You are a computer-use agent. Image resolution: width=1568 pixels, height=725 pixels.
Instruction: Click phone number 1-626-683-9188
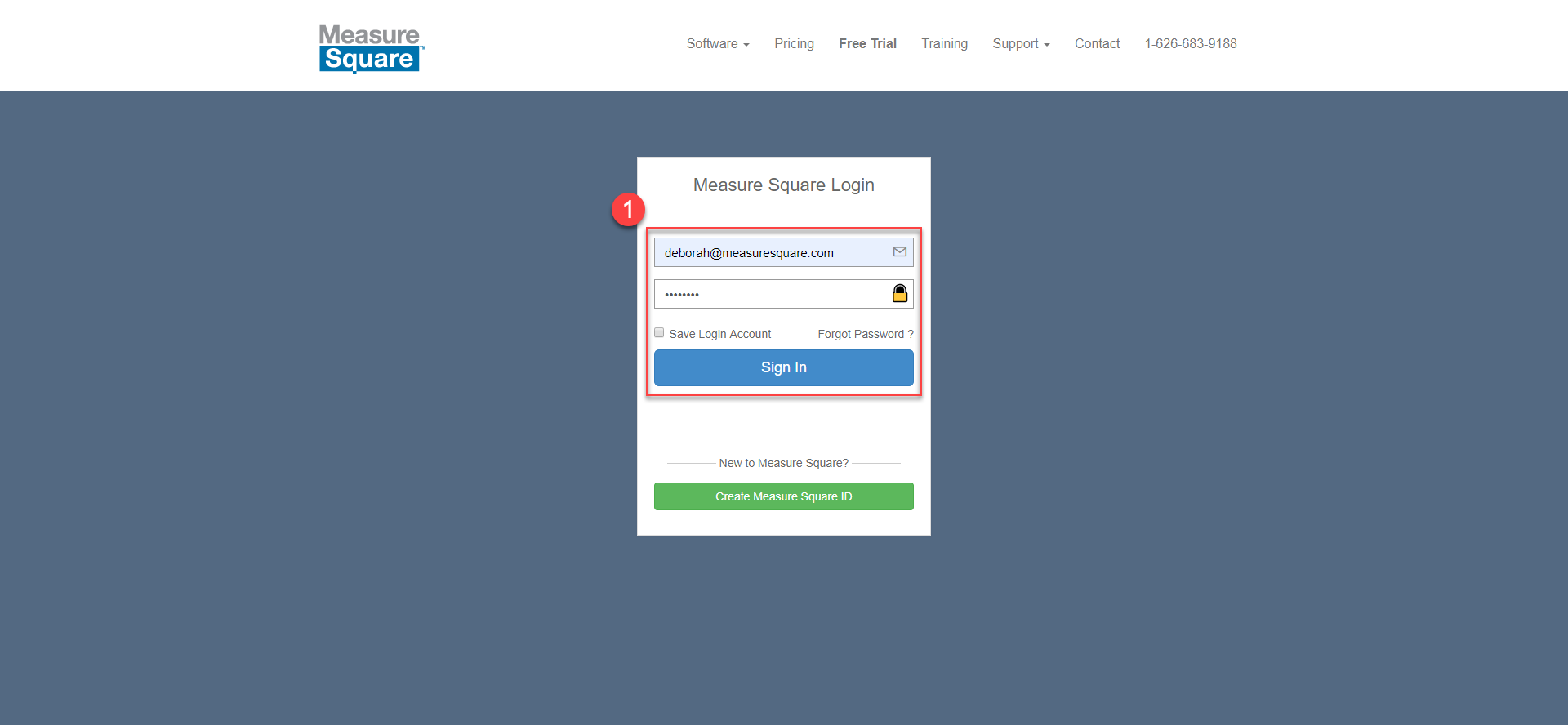[1191, 44]
